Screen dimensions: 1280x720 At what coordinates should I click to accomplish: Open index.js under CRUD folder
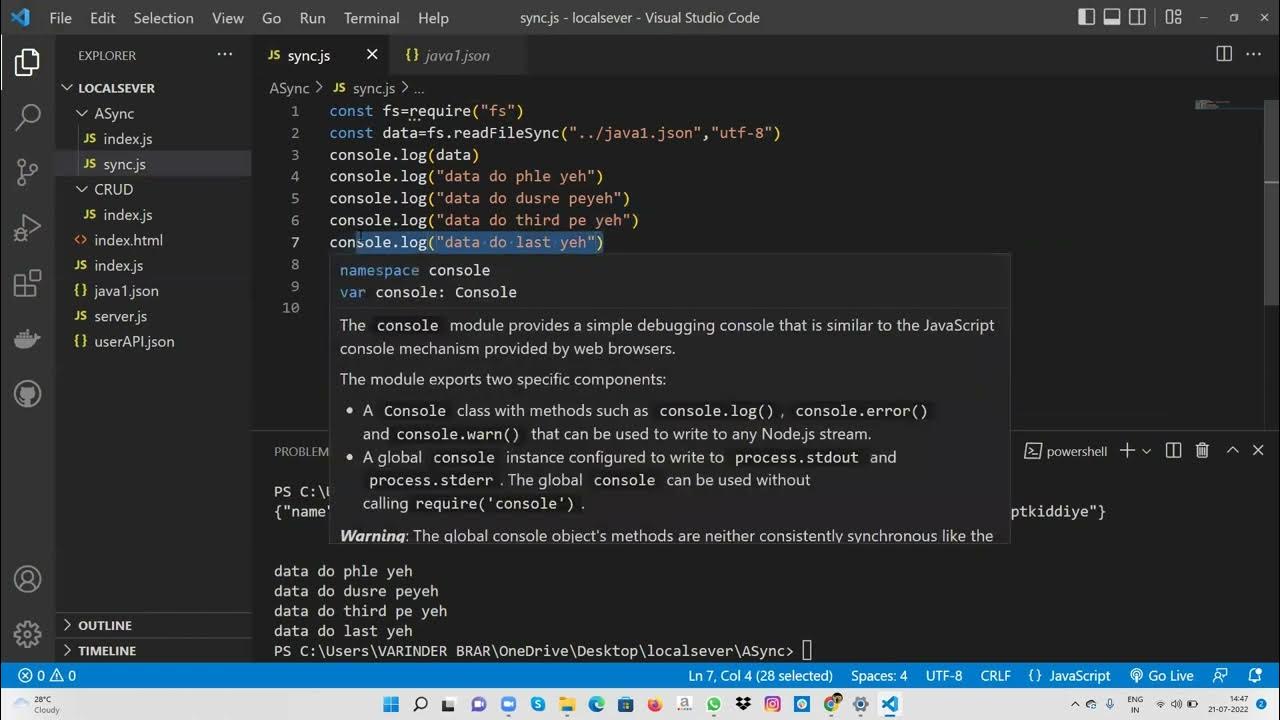[x=153, y=215]
